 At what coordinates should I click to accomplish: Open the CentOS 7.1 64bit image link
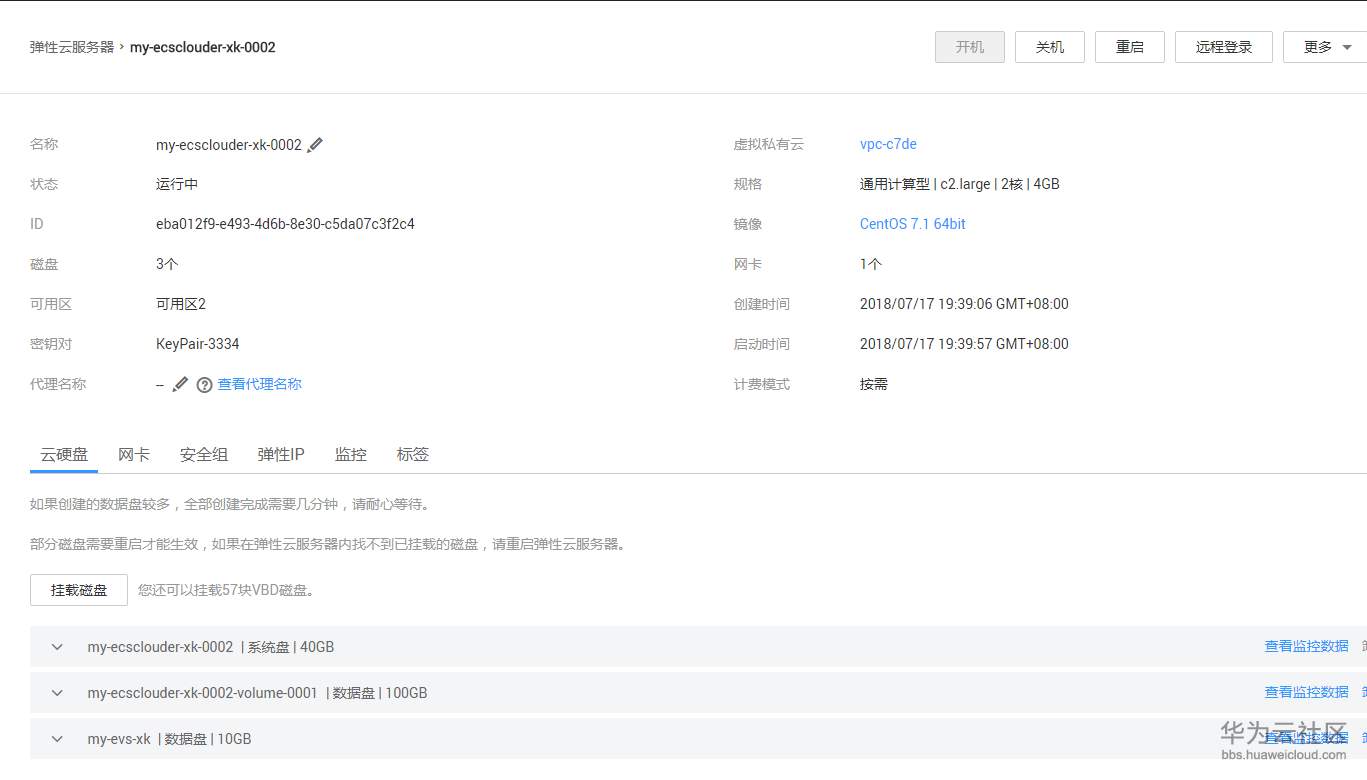(912, 224)
